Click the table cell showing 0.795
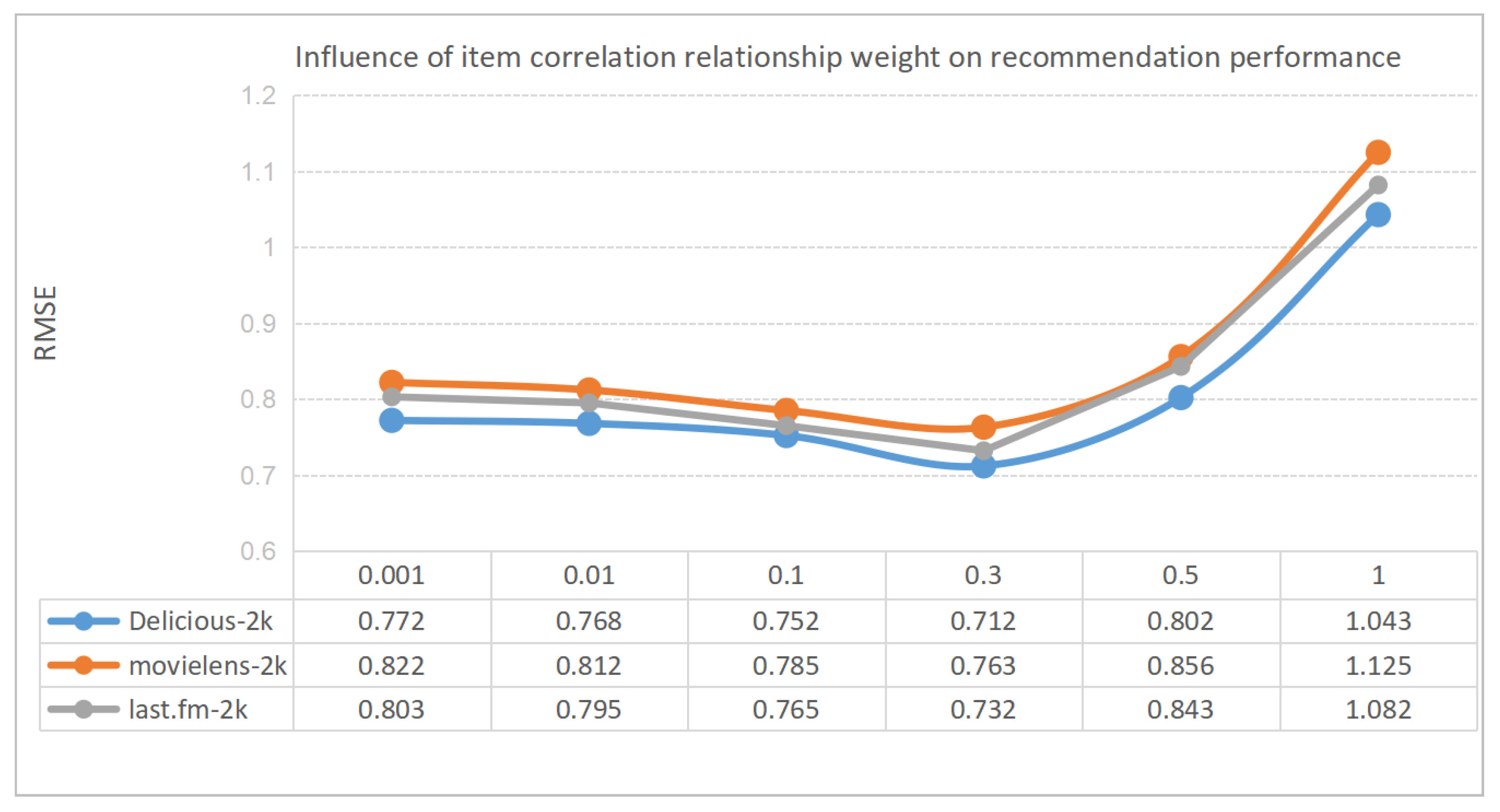 click(x=588, y=710)
